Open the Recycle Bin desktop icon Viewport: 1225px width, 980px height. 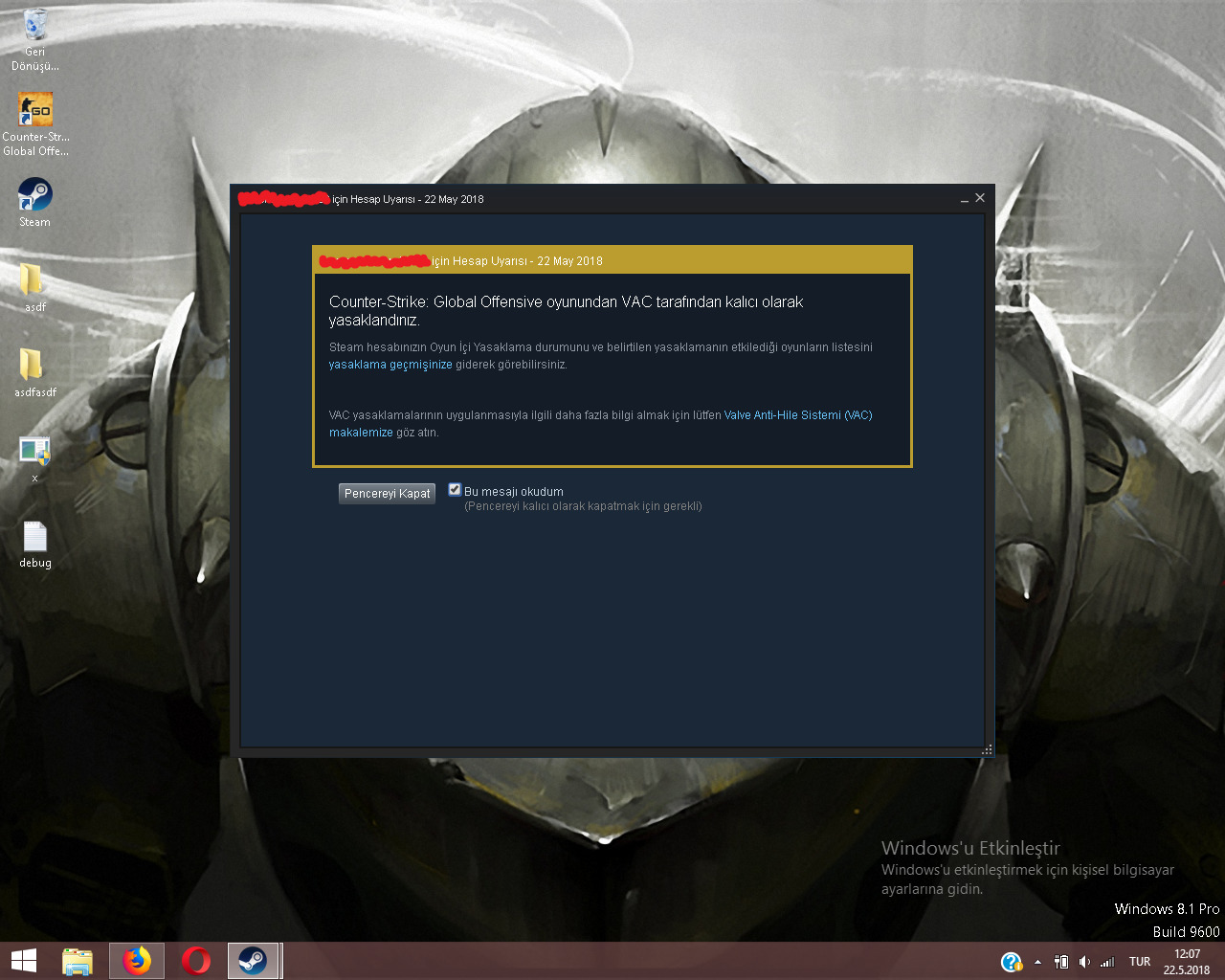point(34,38)
